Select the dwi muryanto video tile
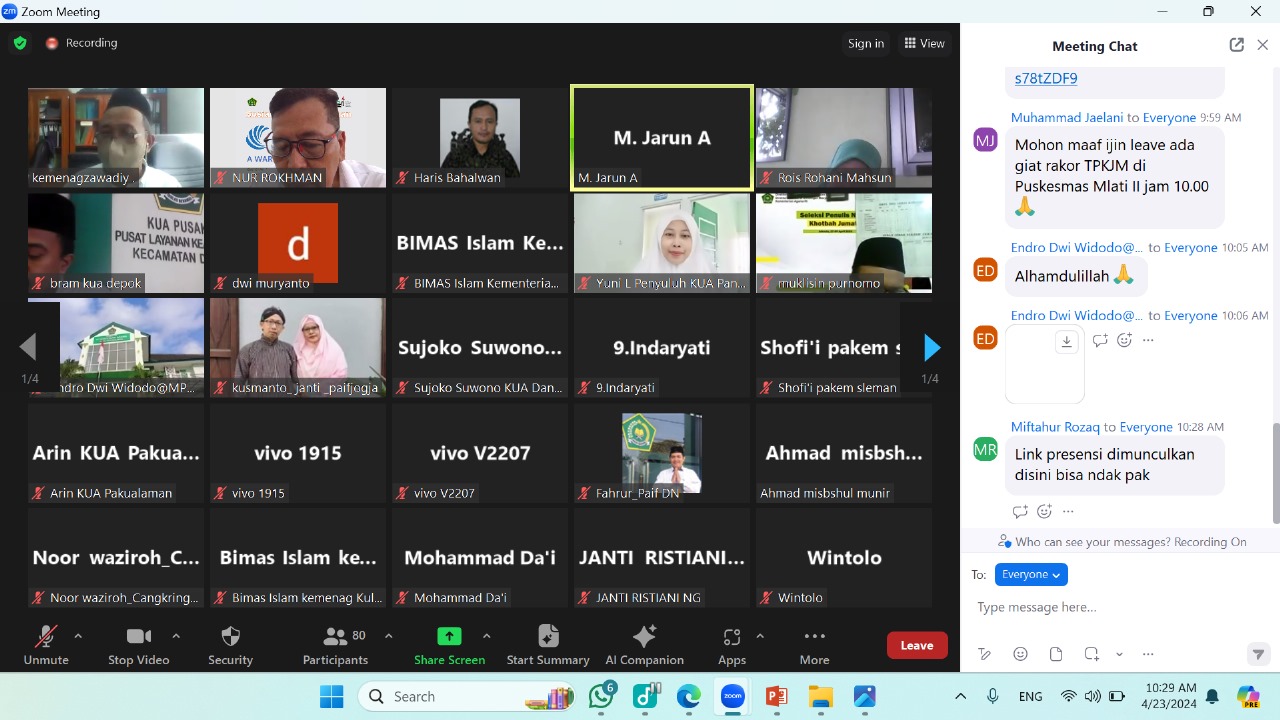 (x=298, y=243)
